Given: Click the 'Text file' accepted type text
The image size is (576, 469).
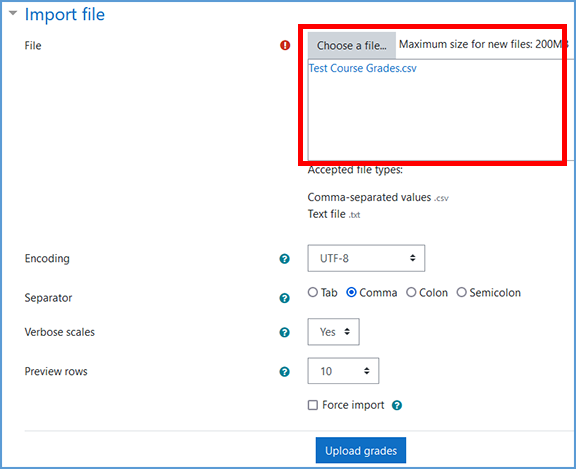Looking at the screenshot, I should tap(327, 214).
